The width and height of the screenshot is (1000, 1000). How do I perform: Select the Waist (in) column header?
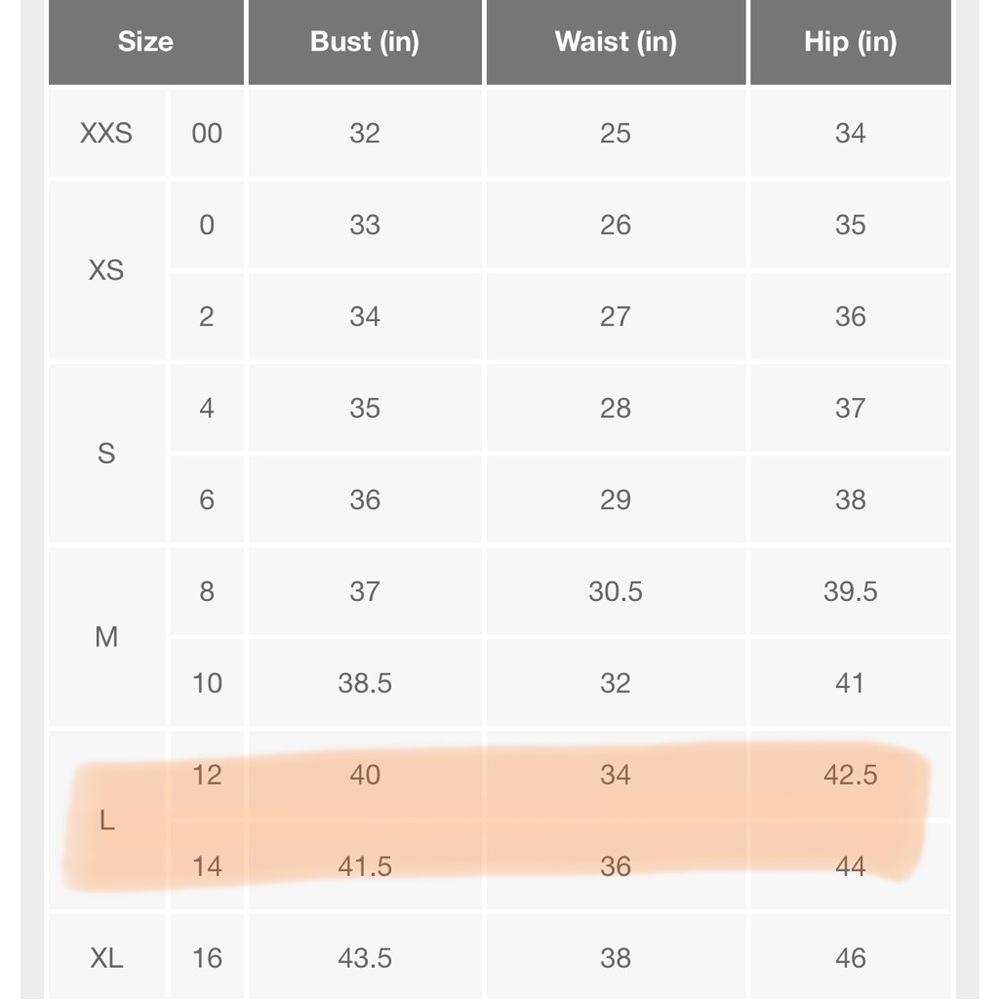point(616,42)
